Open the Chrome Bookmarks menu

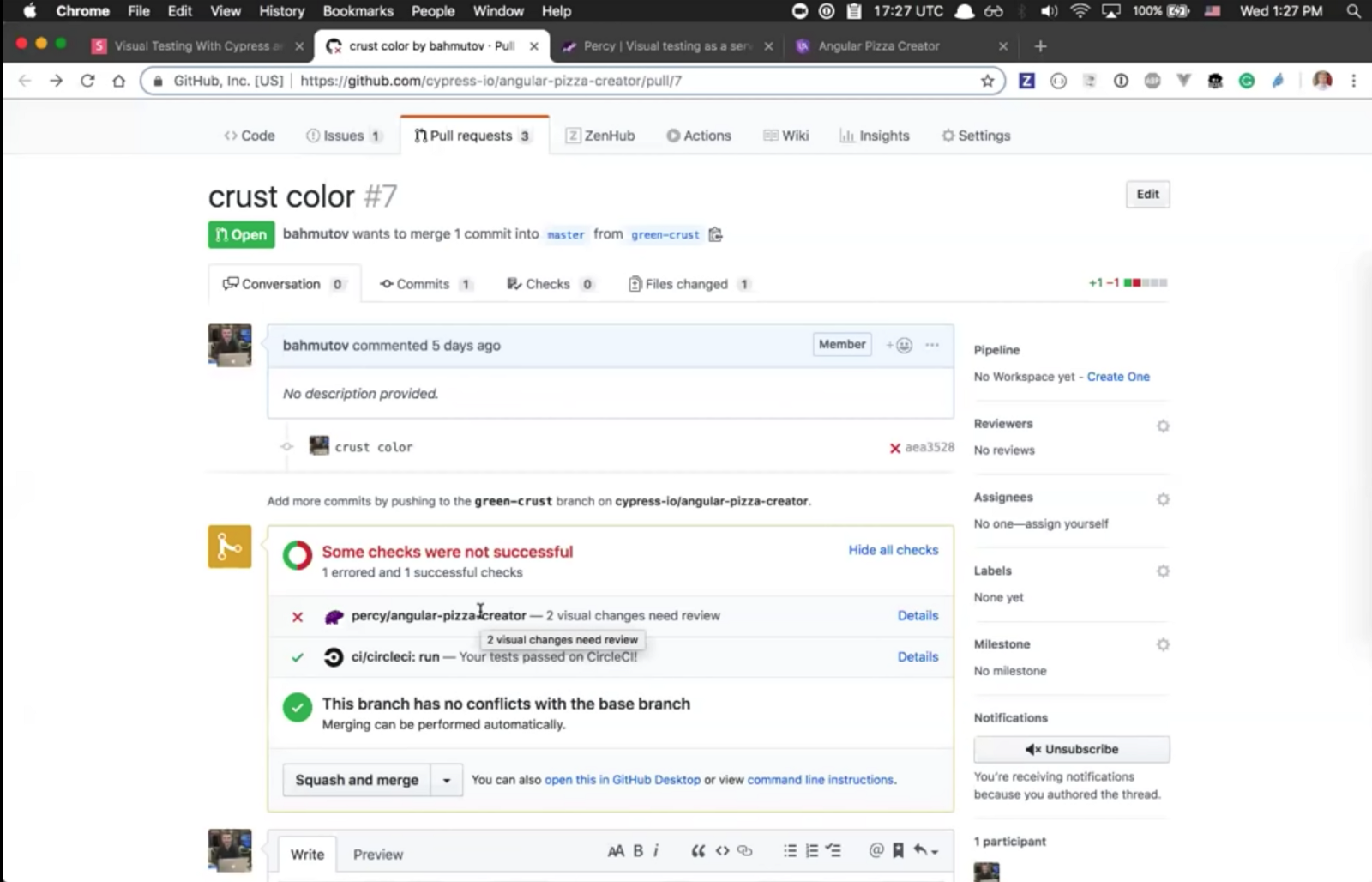(358, 11)
